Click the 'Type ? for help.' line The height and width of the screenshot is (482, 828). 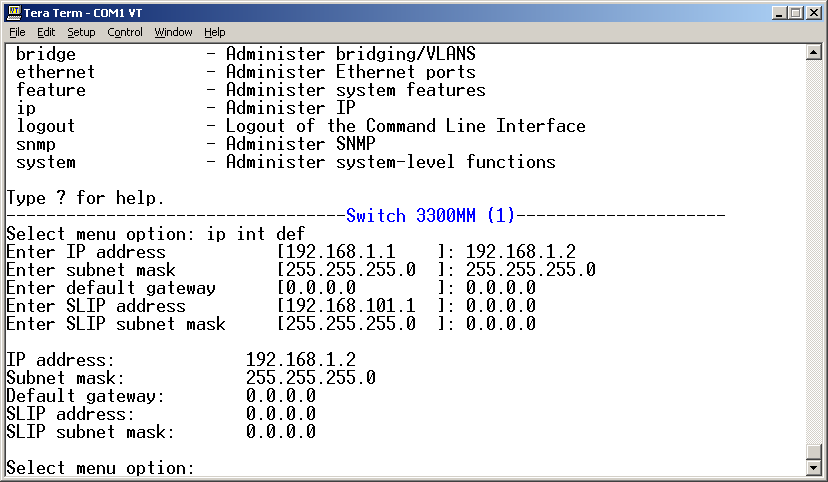tap(85, 198)
